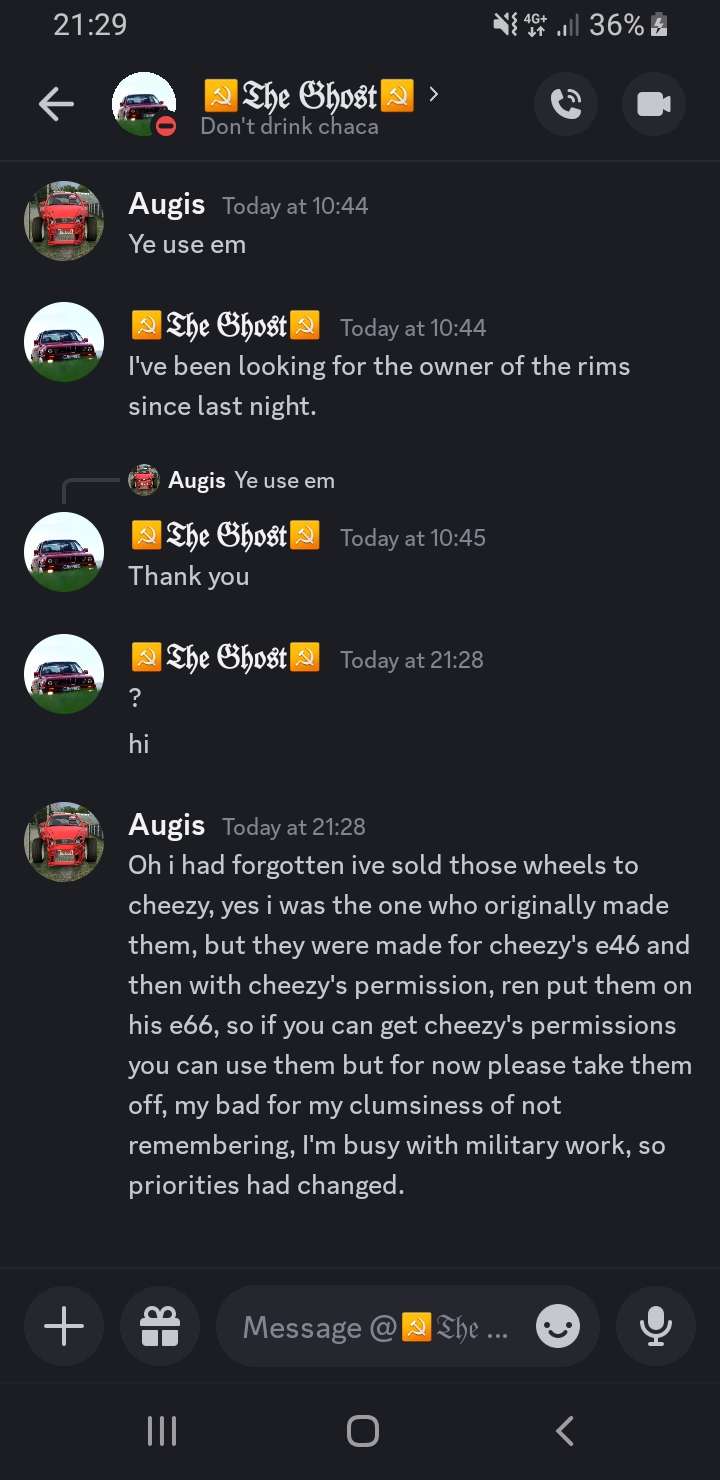Tap the 'Don't drink chaca' status text
This screenshot has width=720, height=1480.
(x=289, y=127)
